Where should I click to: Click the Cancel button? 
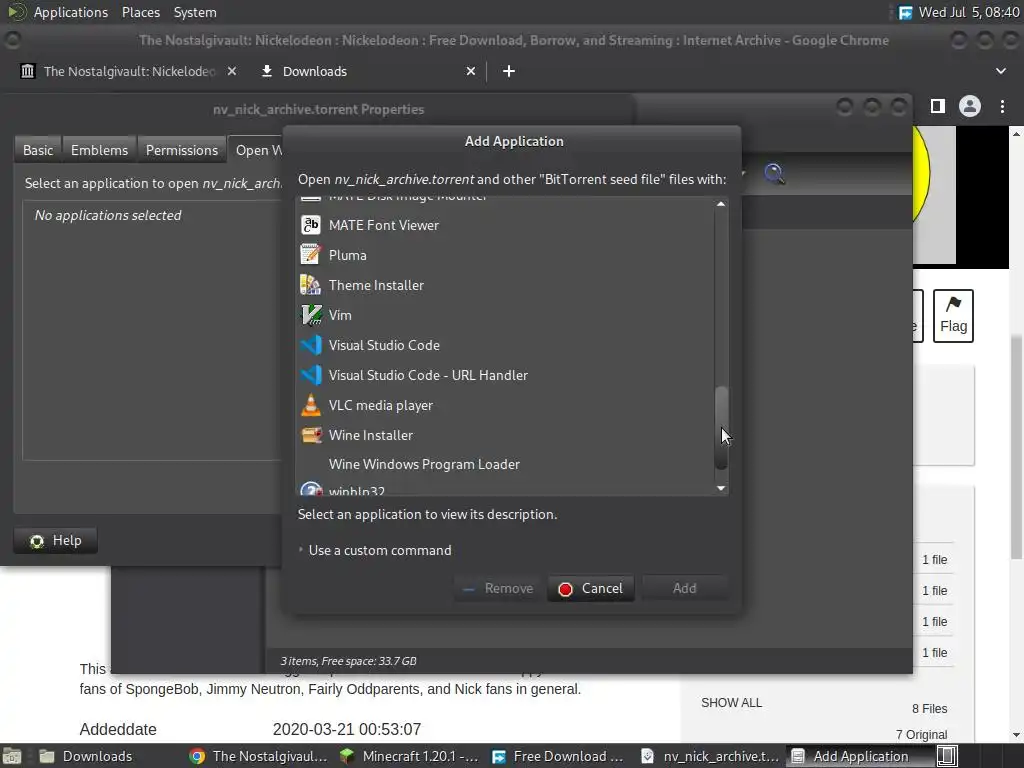(x=591, y=588)
